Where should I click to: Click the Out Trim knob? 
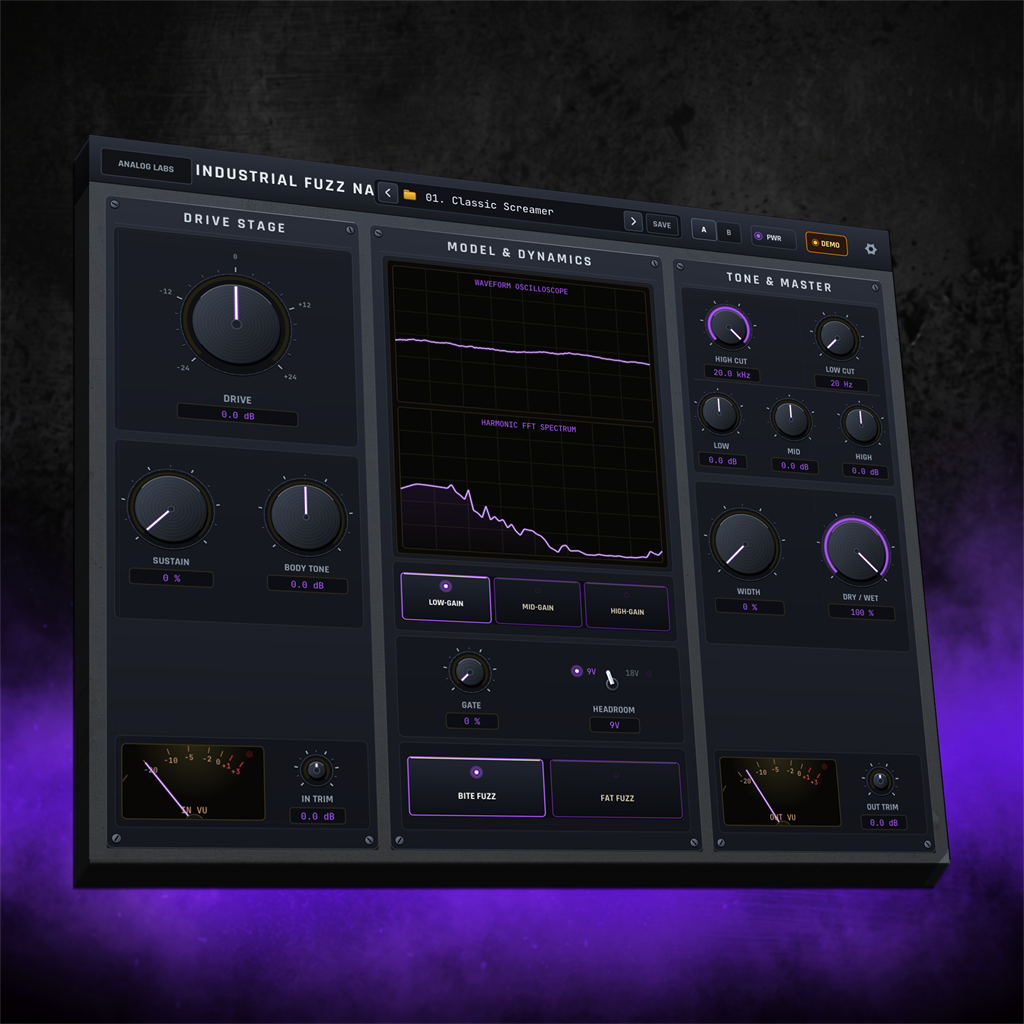click(x=880, y=780)
